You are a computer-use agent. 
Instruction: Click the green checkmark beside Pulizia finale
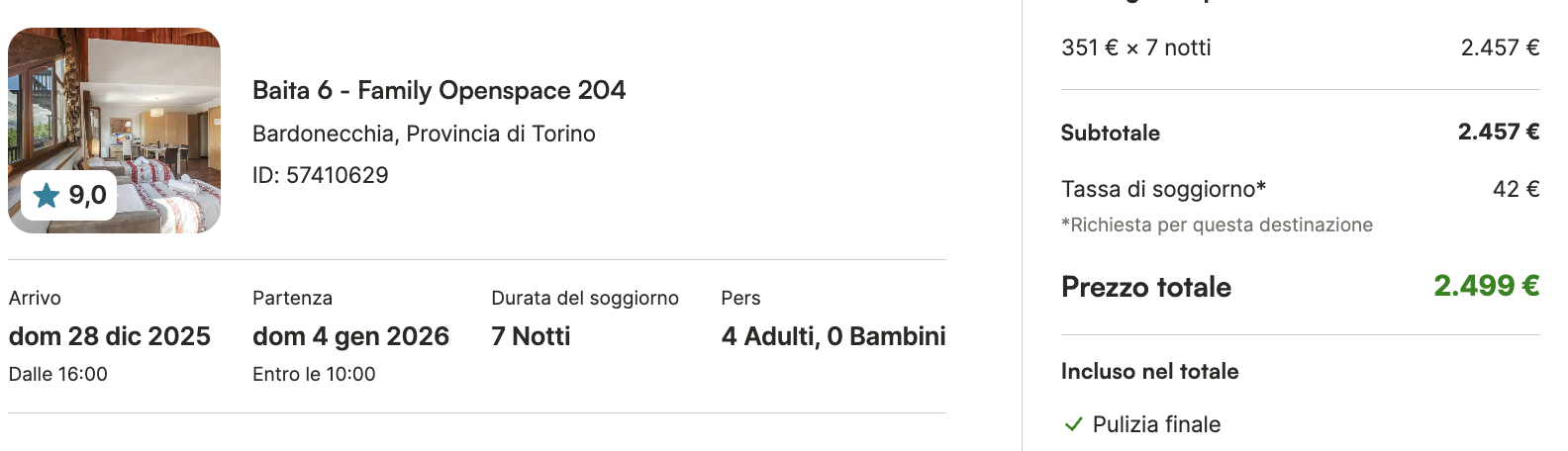tap(1073, 424)
